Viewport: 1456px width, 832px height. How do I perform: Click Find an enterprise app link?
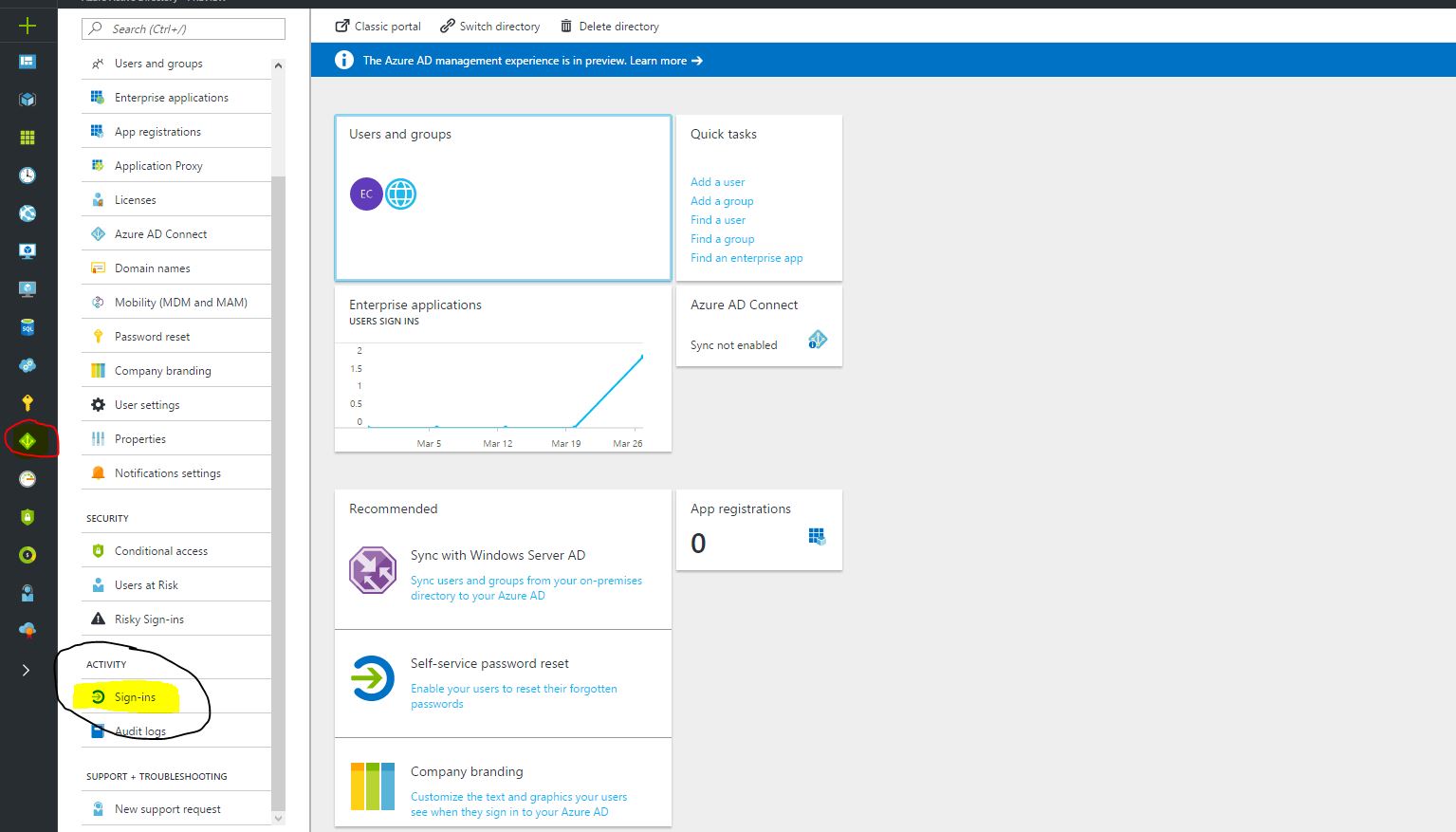pyautogui.click(x=746, y=258)
